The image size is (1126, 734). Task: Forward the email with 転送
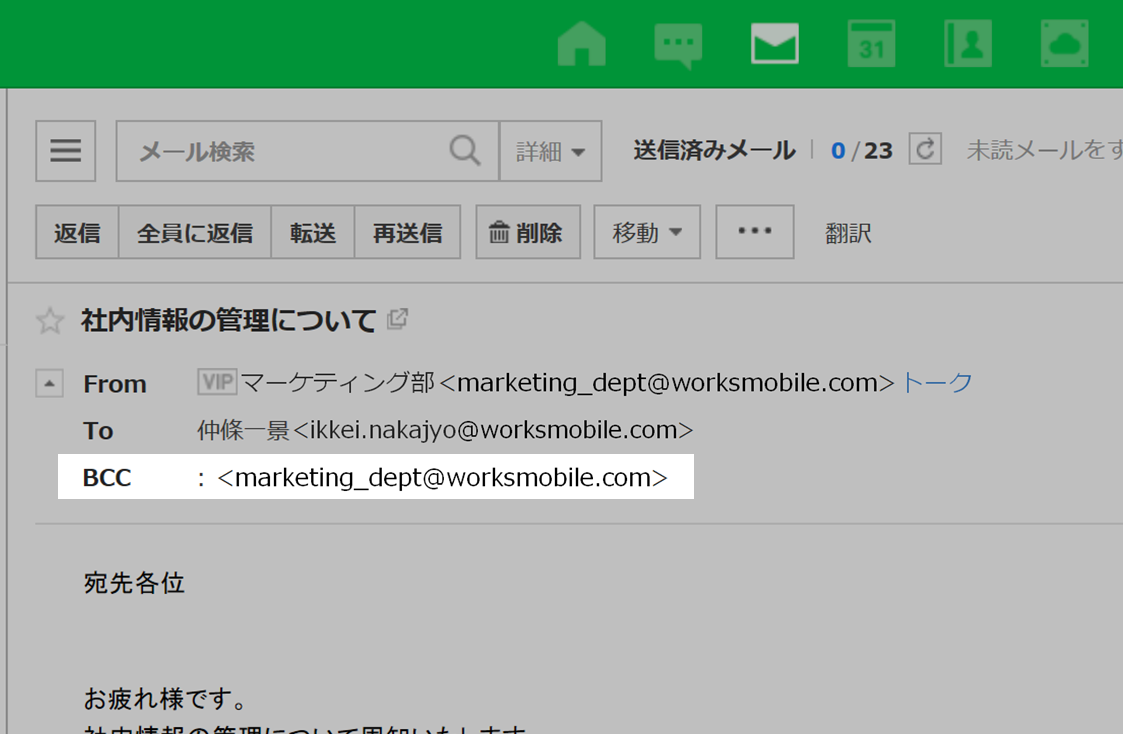(x=313, y=233)
